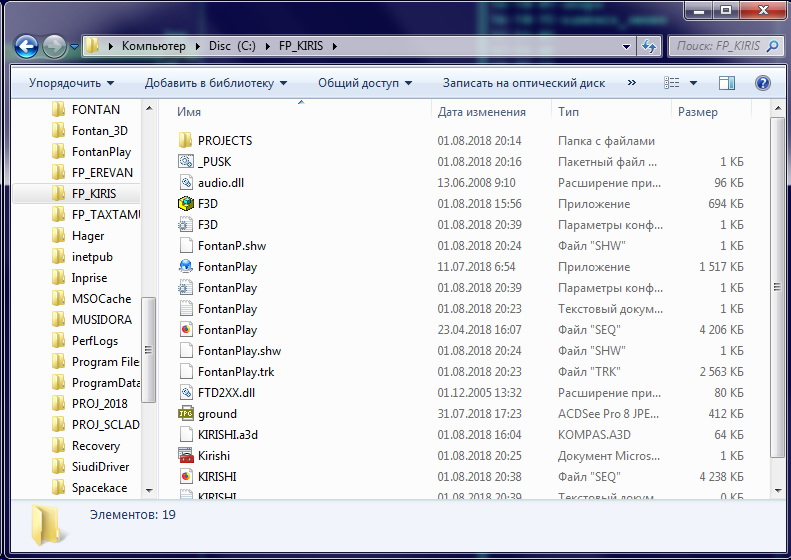Select the _PUSK batch file icon
The height and width of the screenshot is (560, 791).
(186, 161)
